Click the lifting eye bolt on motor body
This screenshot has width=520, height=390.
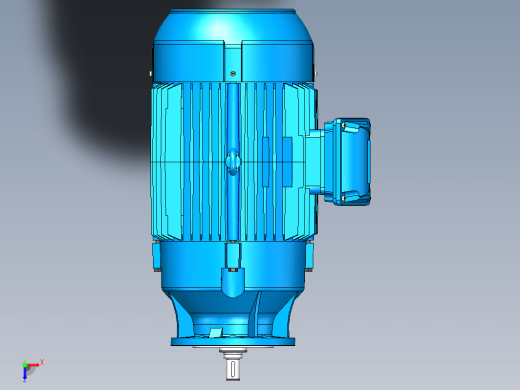[x=233, y=162]
